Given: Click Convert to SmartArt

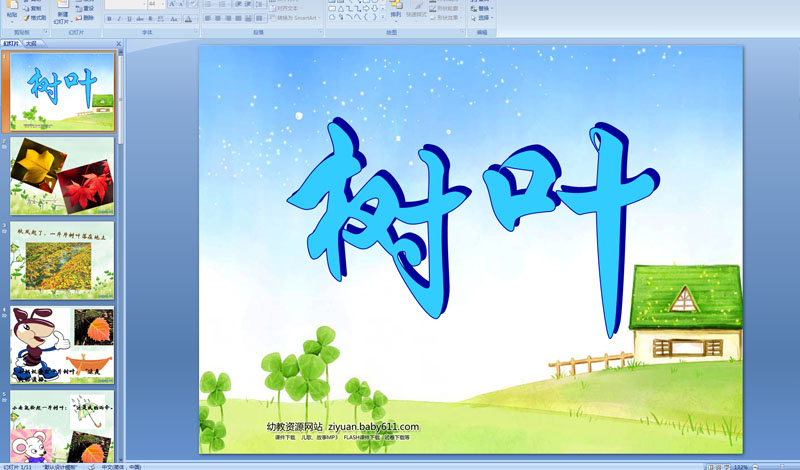Looking at the screenshot, I should [293, 18].
